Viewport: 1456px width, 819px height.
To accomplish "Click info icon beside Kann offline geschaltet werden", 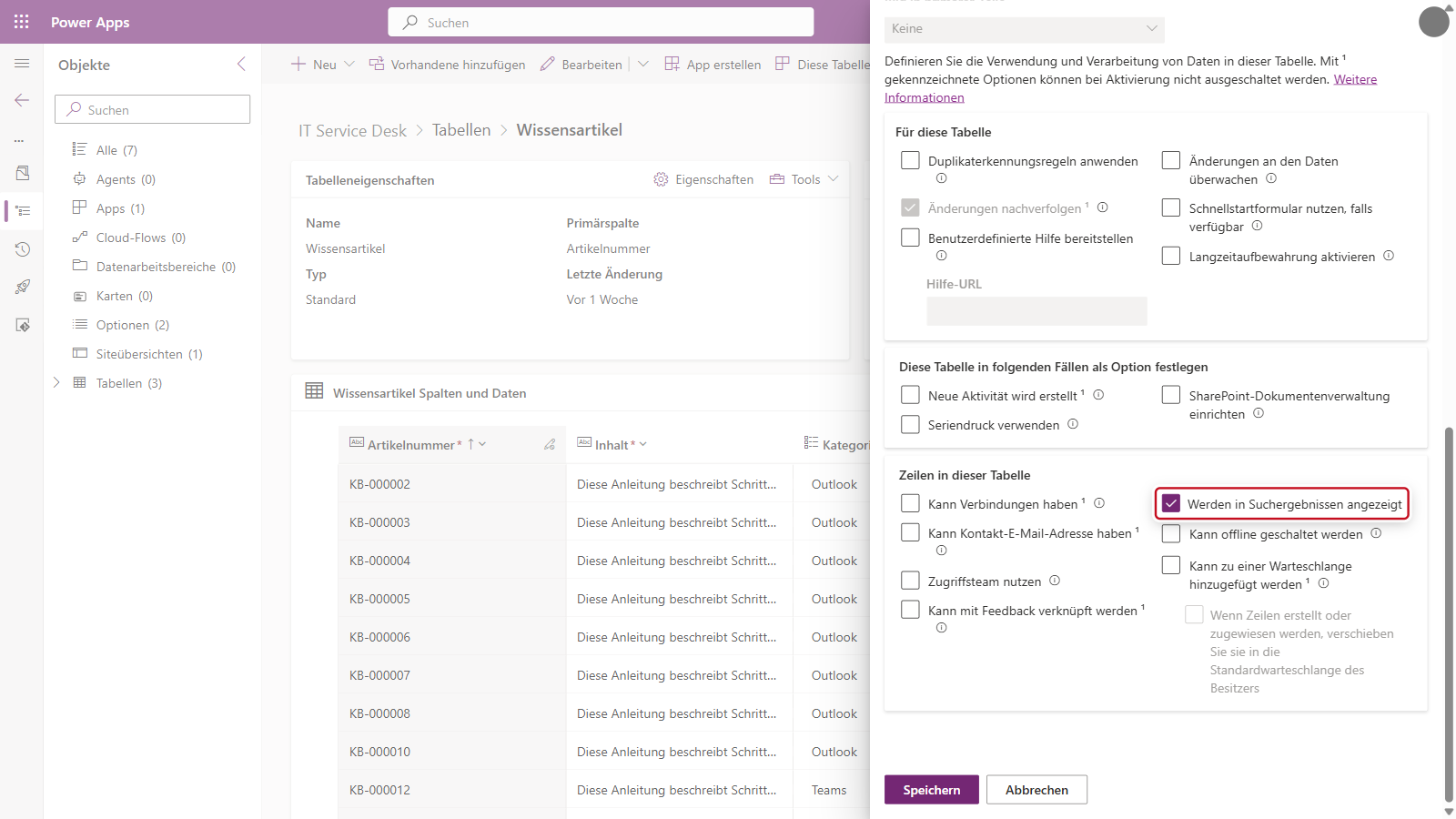I will tap(1376, 533).
